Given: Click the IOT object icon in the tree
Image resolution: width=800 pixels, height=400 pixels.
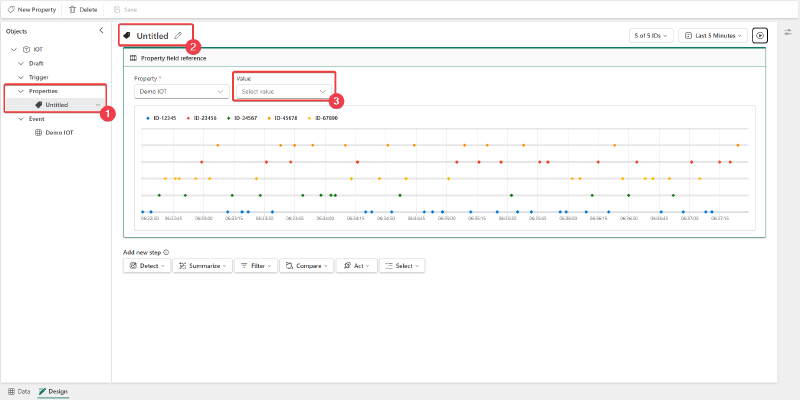Looking at the screenshot, I should tap(27, 49).
